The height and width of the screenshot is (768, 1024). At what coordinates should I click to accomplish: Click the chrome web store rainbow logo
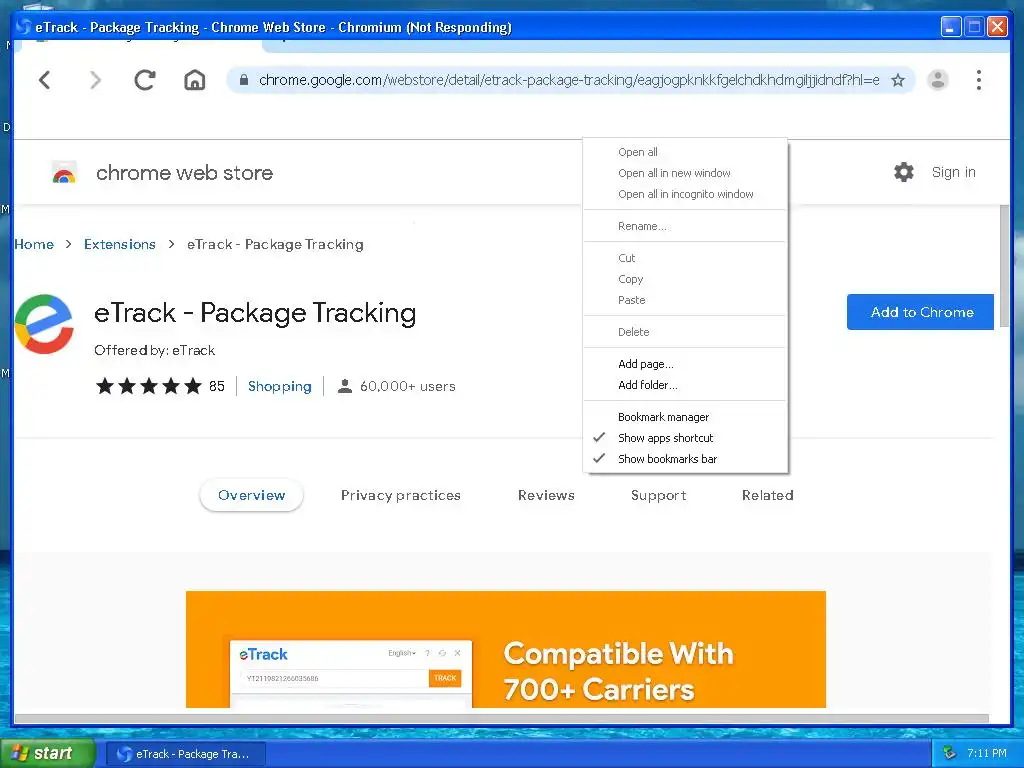(64, 173)
